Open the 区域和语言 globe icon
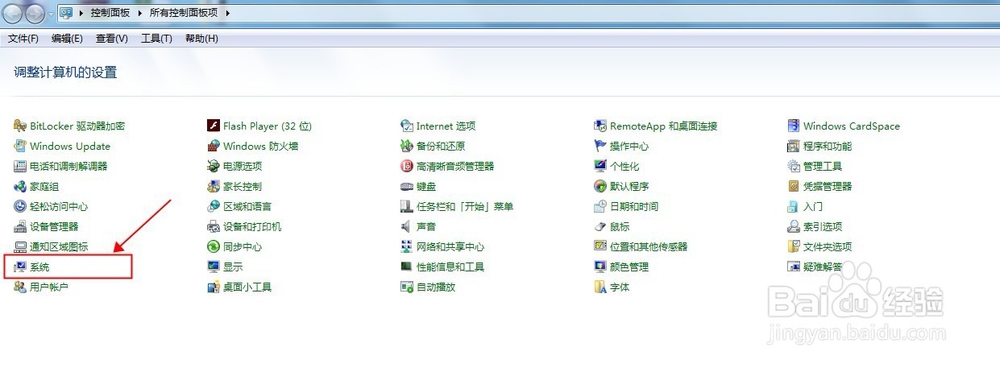The image size is (1000, 368). (214, 207)
